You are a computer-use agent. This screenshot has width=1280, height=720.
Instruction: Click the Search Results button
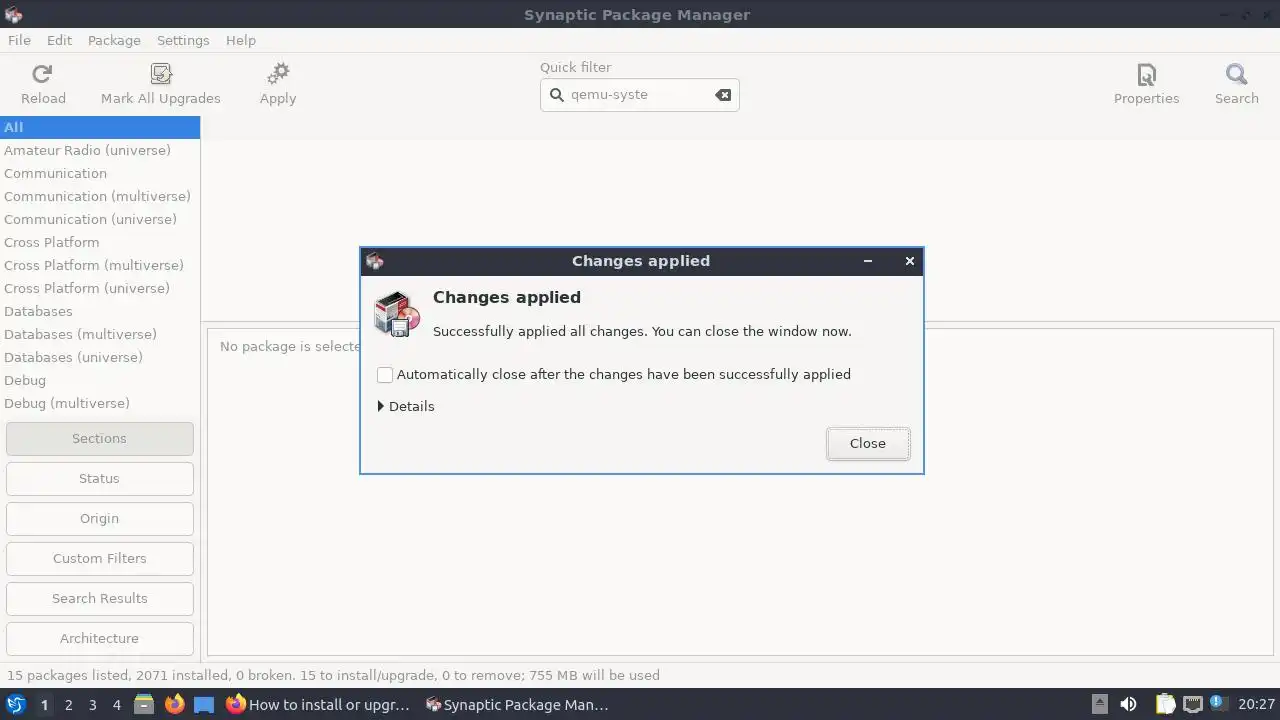tap(99, 598)
